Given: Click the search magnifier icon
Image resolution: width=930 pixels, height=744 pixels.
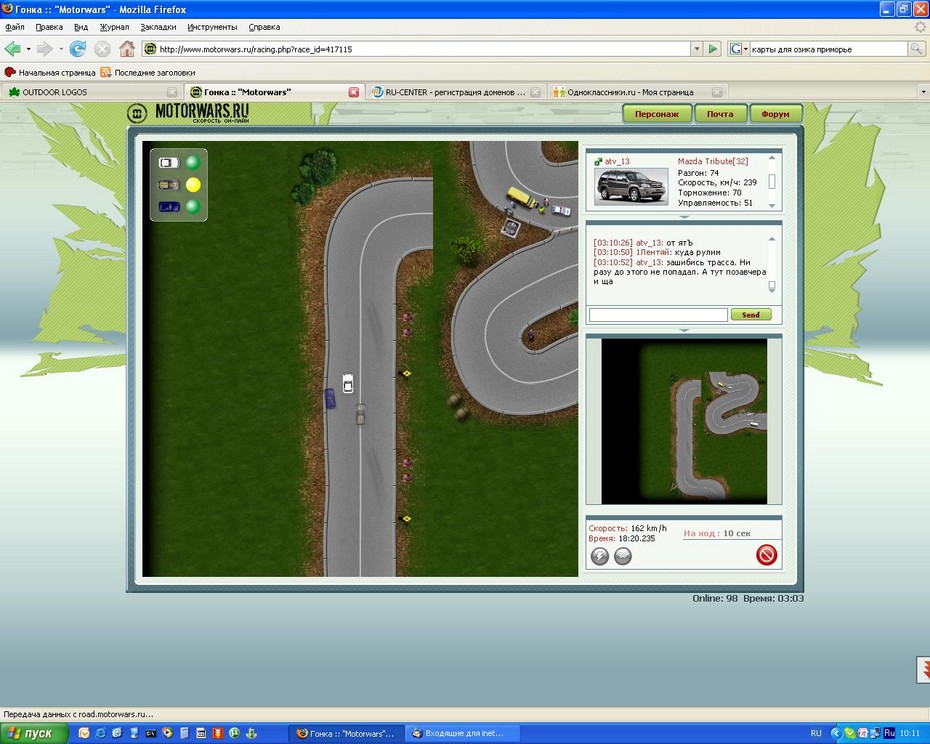Looking at the screenshot, I should coord(916,49).
